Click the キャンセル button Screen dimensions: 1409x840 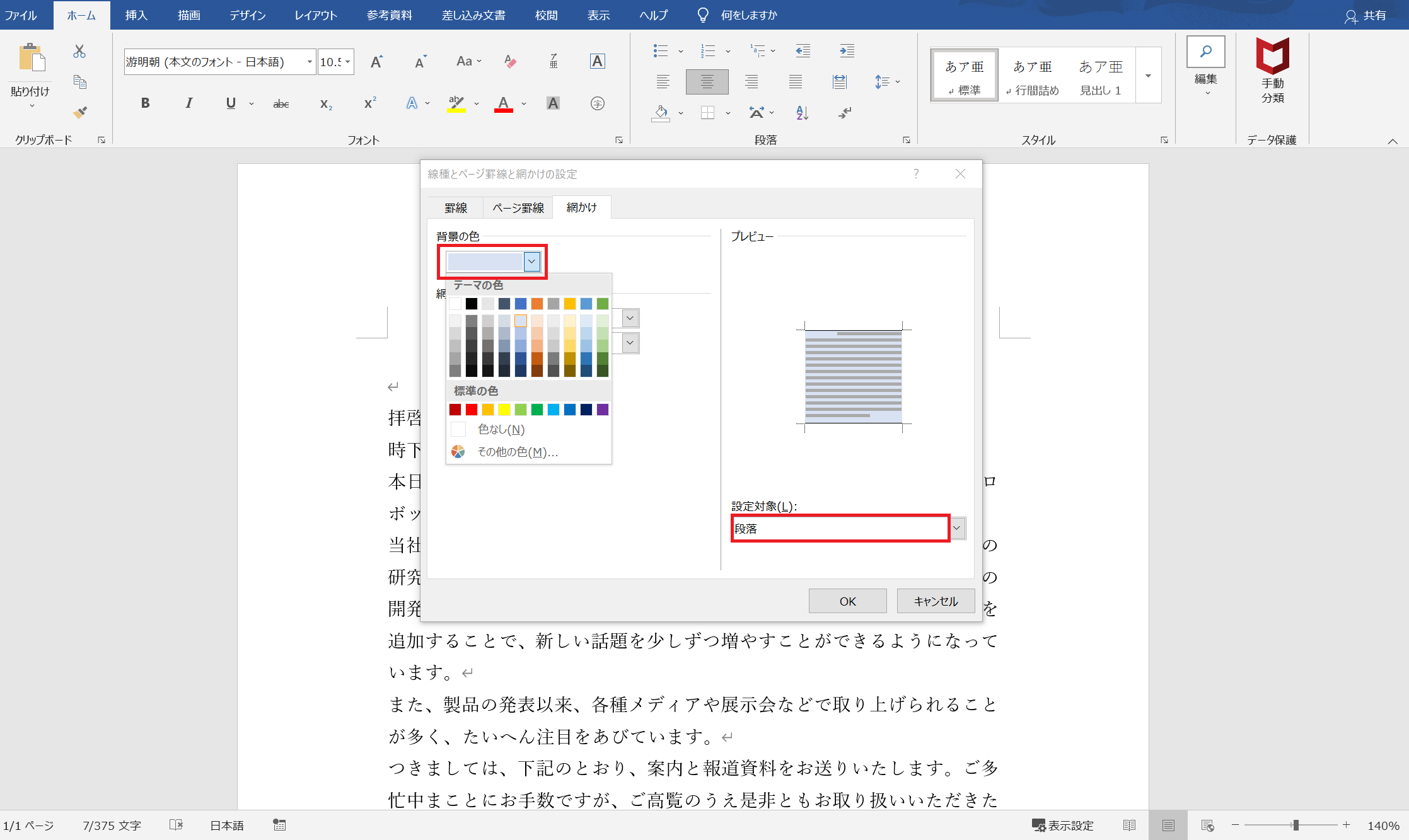point(936,601)
